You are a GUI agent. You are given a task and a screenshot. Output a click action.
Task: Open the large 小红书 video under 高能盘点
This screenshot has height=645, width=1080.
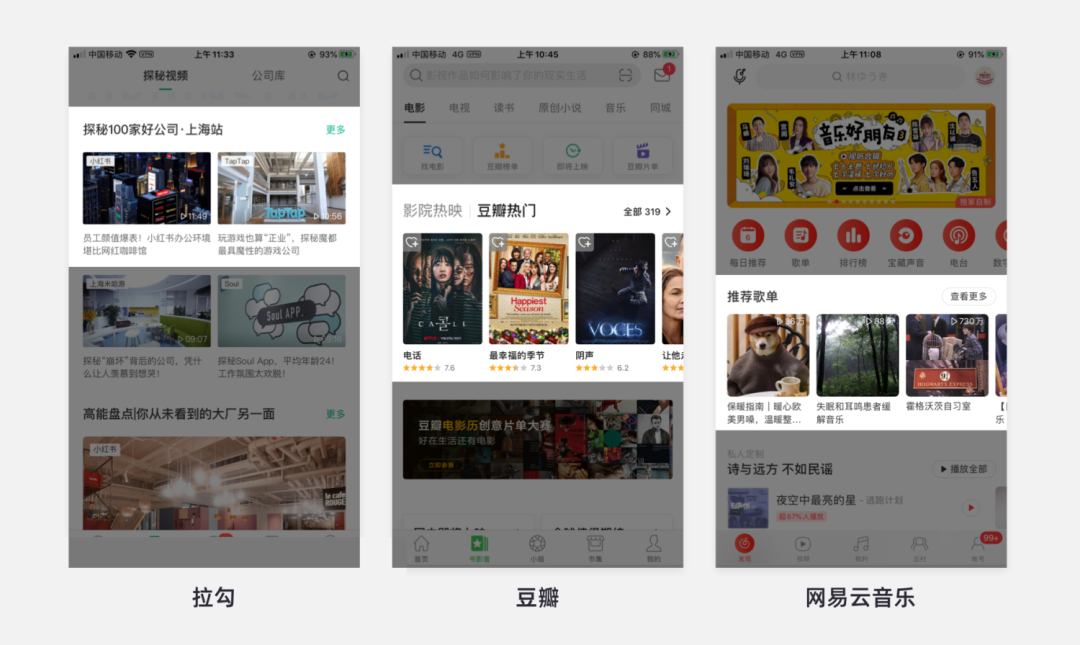click(x=214, y=483)
